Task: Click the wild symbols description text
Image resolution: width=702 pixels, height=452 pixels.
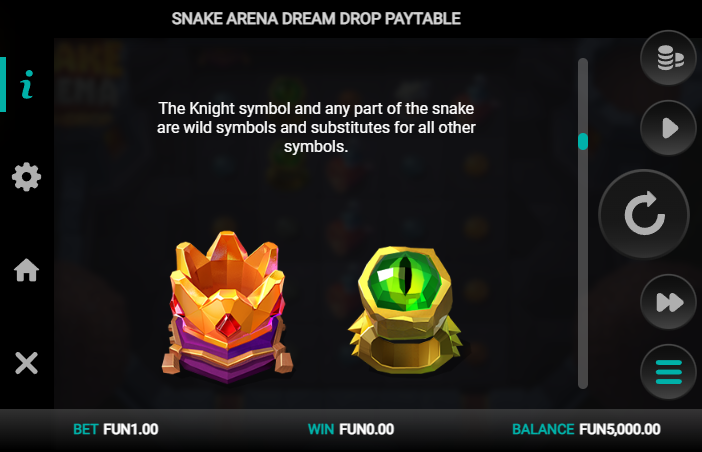Action: pyautogui.click(x=316, y=128)
